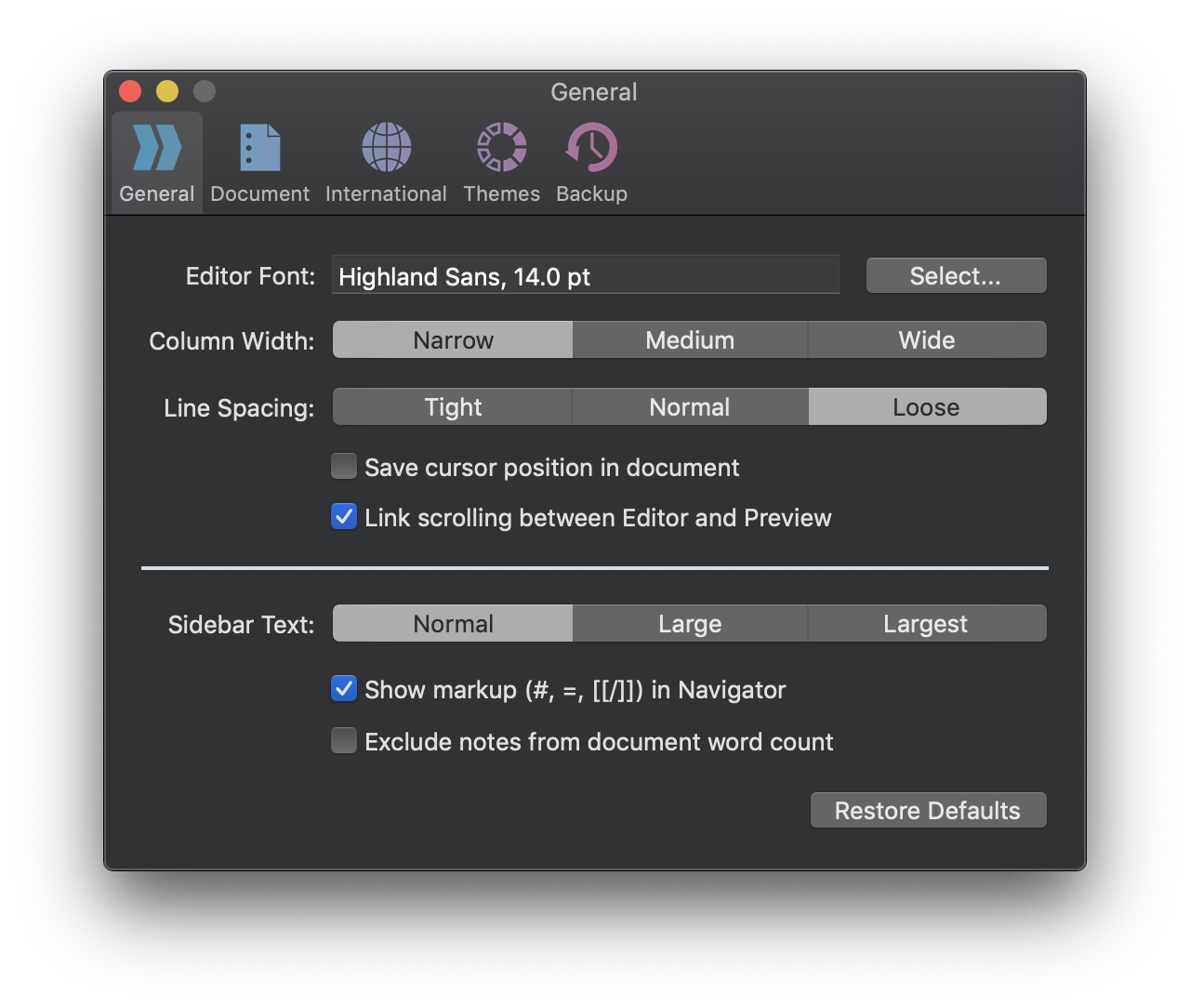Choose Narrow column width
The height and width of the screenshot is (1008, 1190).
click(x=453, y=340)
